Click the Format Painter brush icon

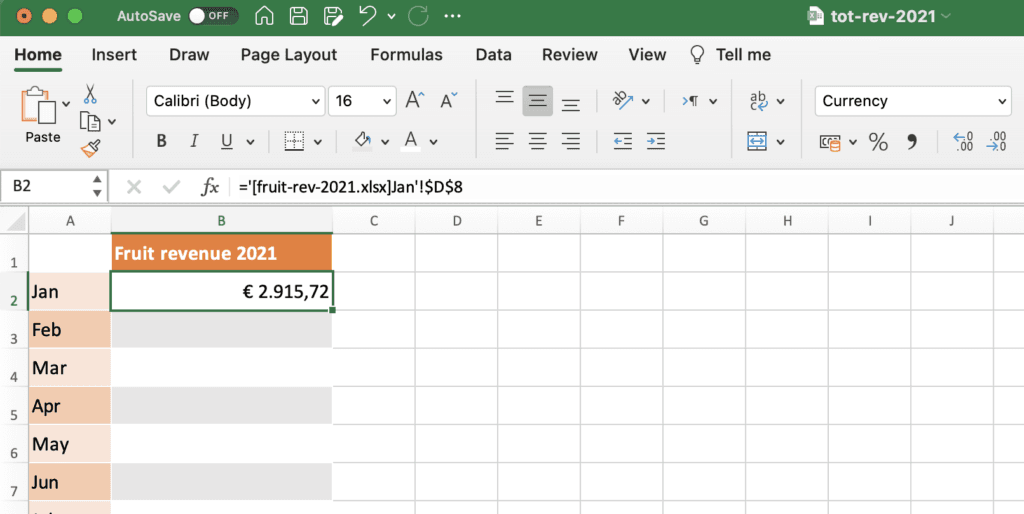(x=90, y=149)
